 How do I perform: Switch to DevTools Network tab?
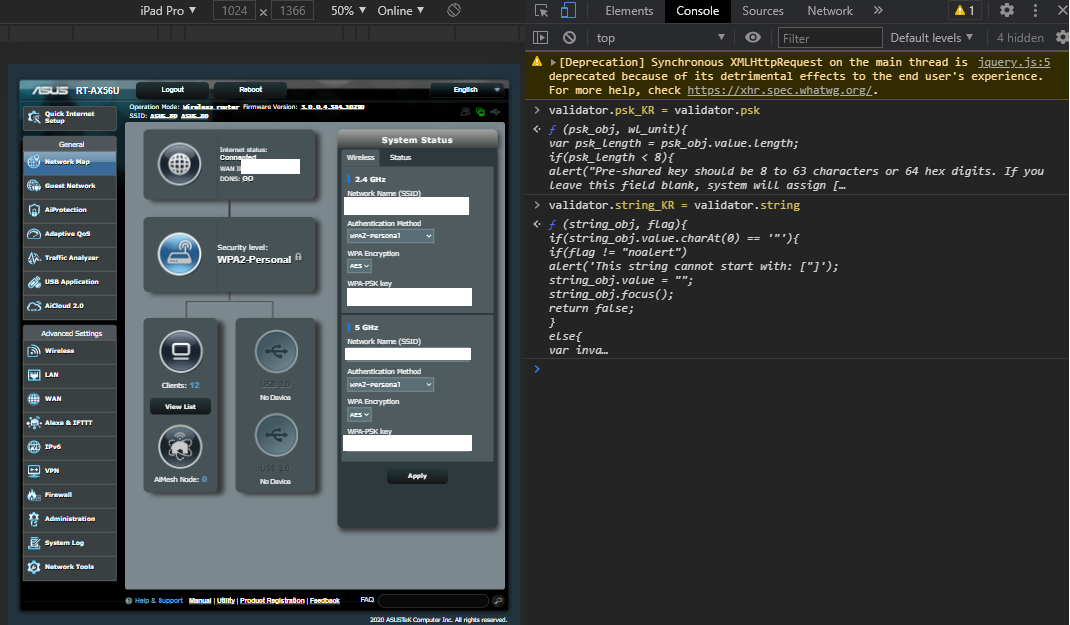pyautogui.click(x=830, y=11)
